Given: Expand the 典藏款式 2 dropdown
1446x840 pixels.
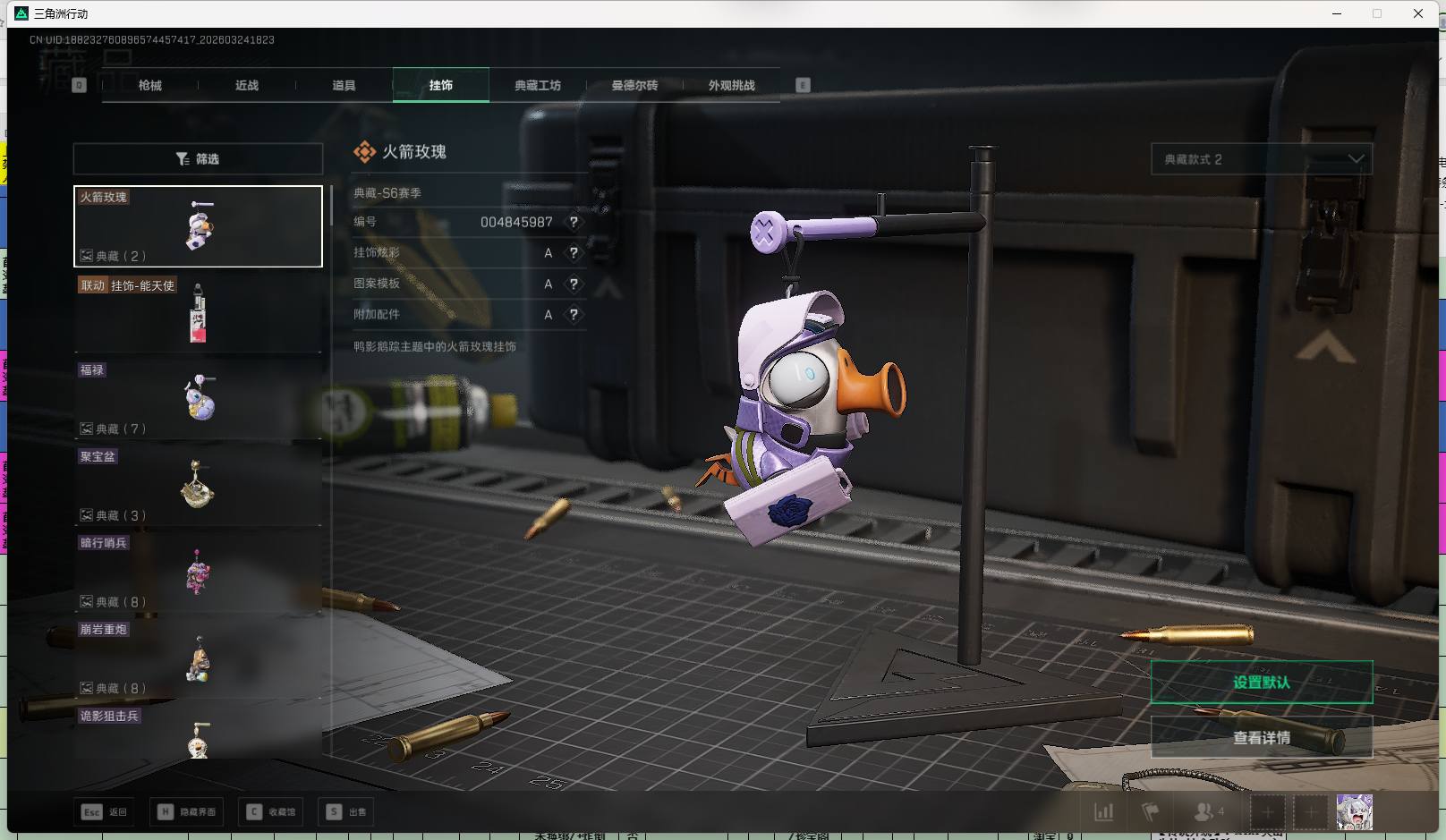Looking at the screenshot, I should point(1261,159).
